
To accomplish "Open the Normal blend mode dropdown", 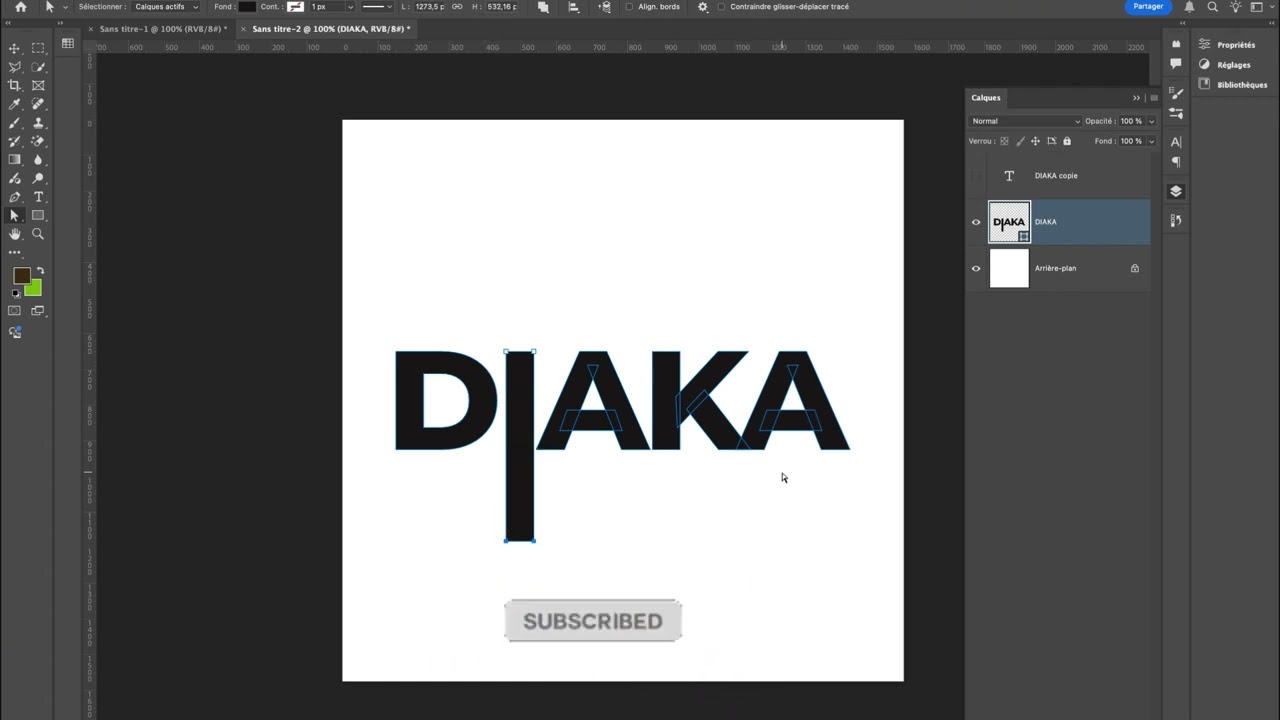I will [x=1026, y=121].
